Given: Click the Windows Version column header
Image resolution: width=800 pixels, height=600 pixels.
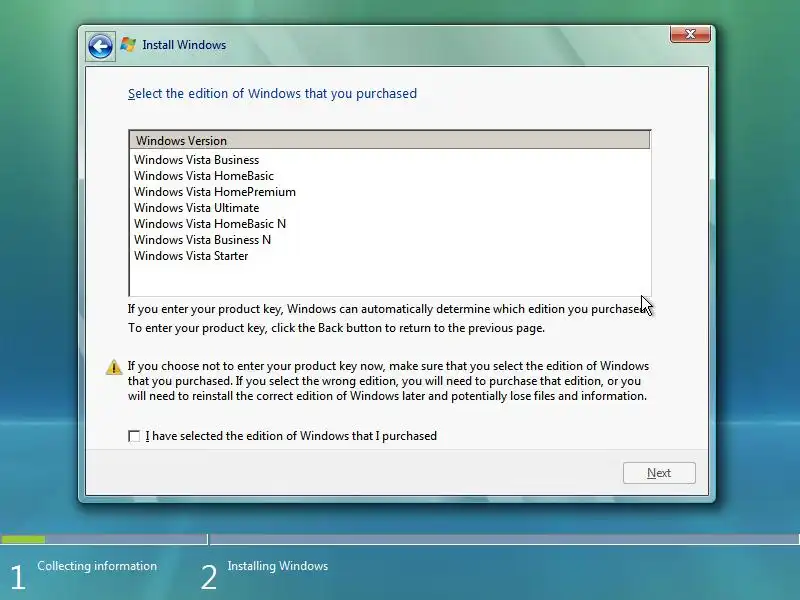Looking at the screenshot, I should 390,140.
